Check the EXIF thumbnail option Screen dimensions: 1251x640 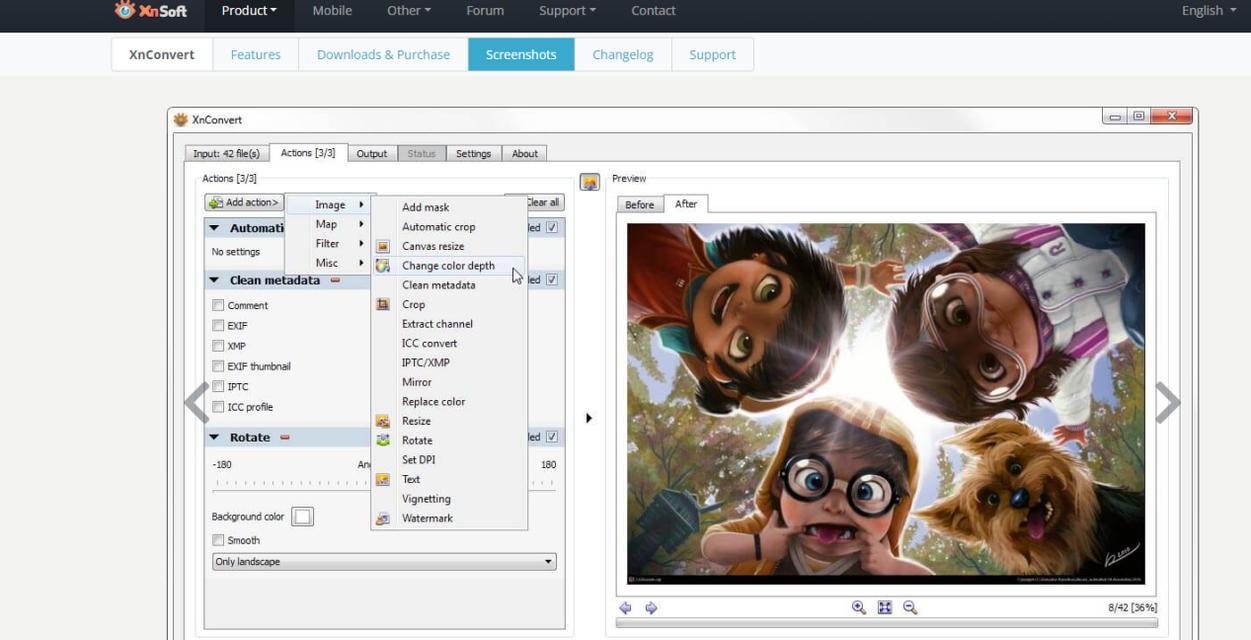pyautogui.click(x=218, y=366)
